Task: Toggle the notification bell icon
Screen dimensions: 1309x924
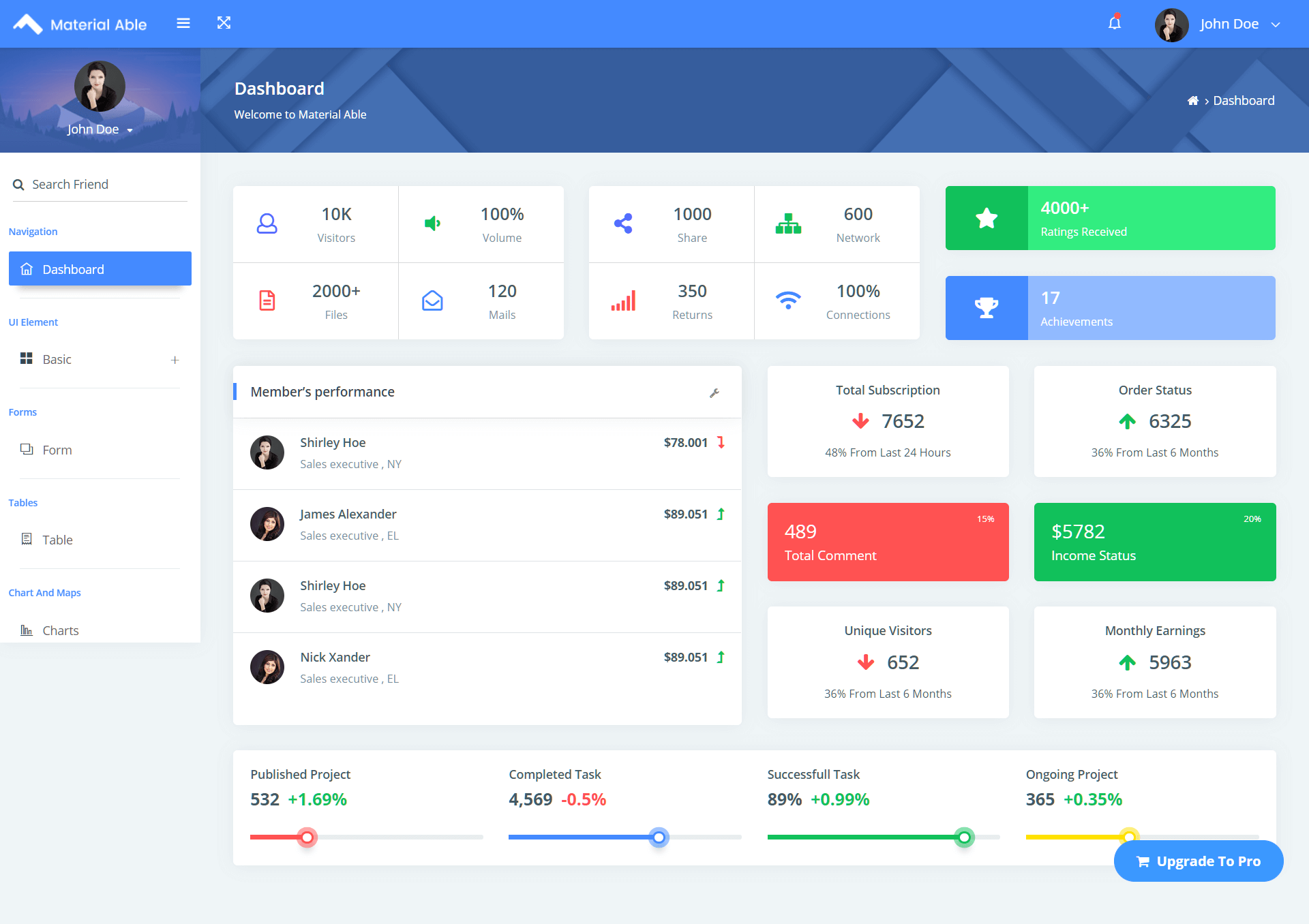Action: (1114, 23)
